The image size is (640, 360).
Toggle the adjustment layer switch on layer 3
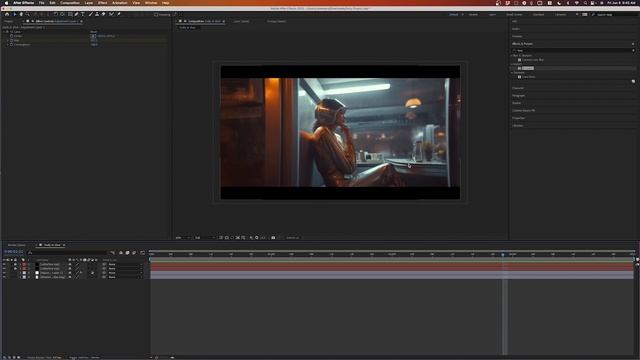pos(92,273)
